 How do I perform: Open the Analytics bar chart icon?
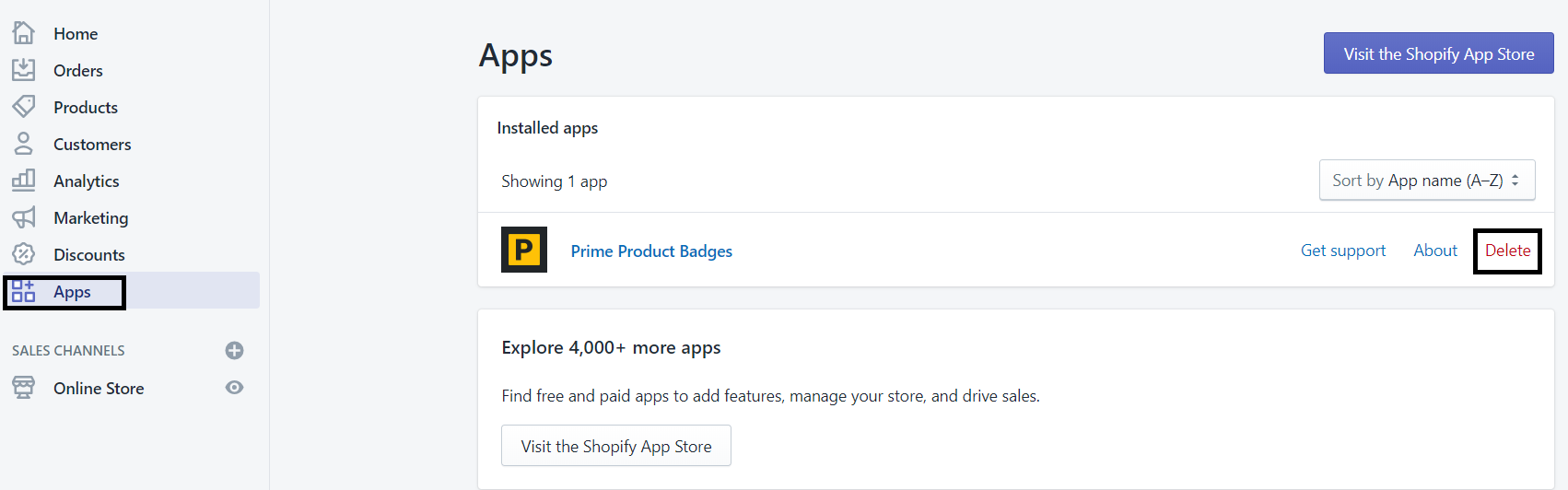(x=24, y=181)
